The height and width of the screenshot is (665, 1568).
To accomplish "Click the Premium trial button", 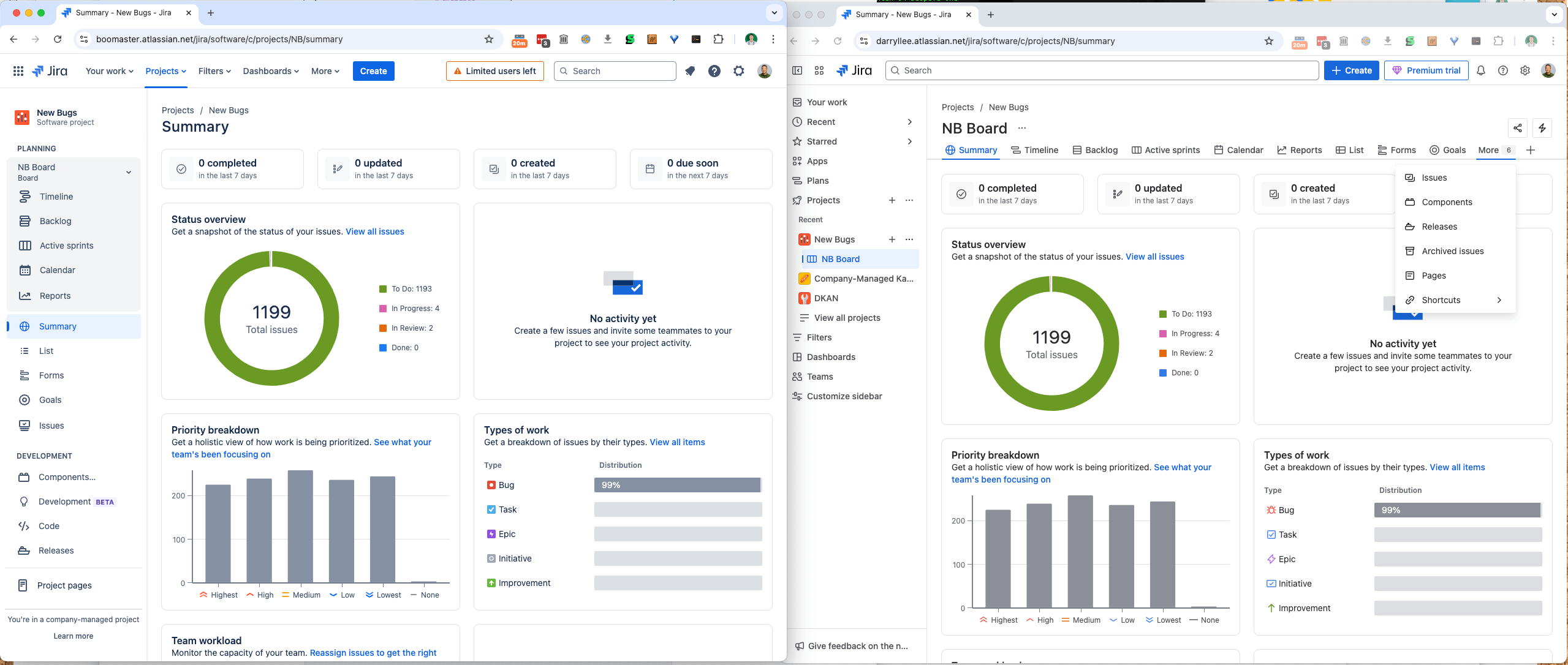I will click(1426, 70).
